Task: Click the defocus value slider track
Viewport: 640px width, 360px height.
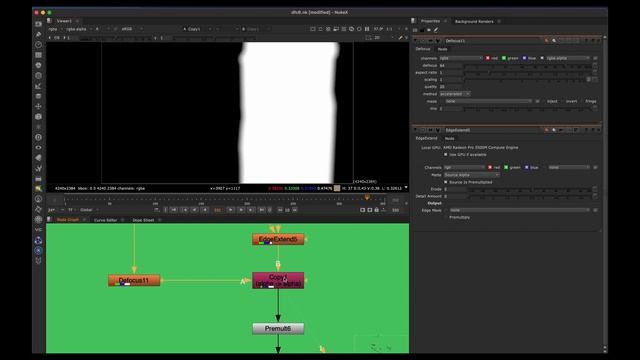Action: point(528,65)
